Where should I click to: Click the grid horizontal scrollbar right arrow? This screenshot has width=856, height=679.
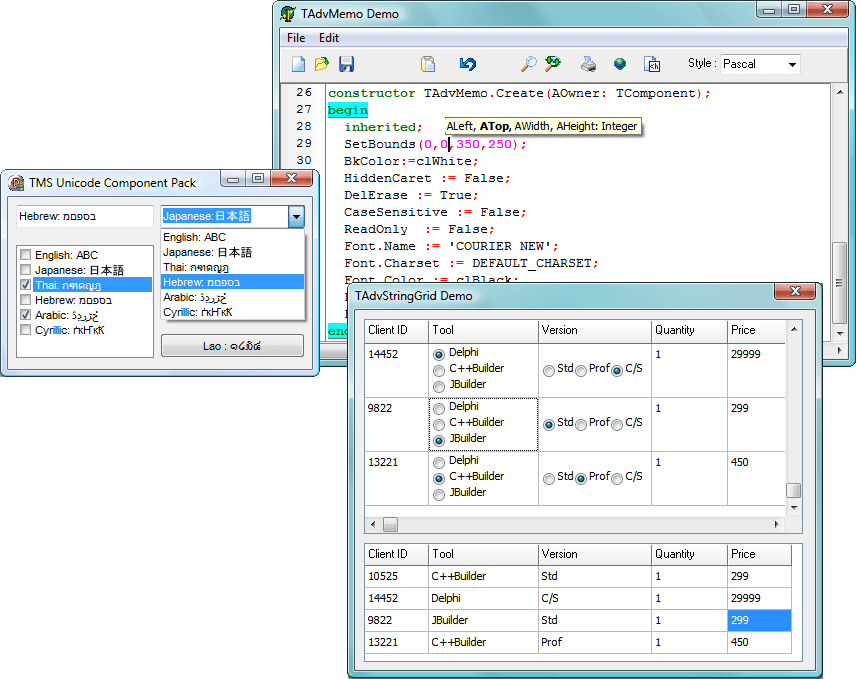(x=776, y=525)
